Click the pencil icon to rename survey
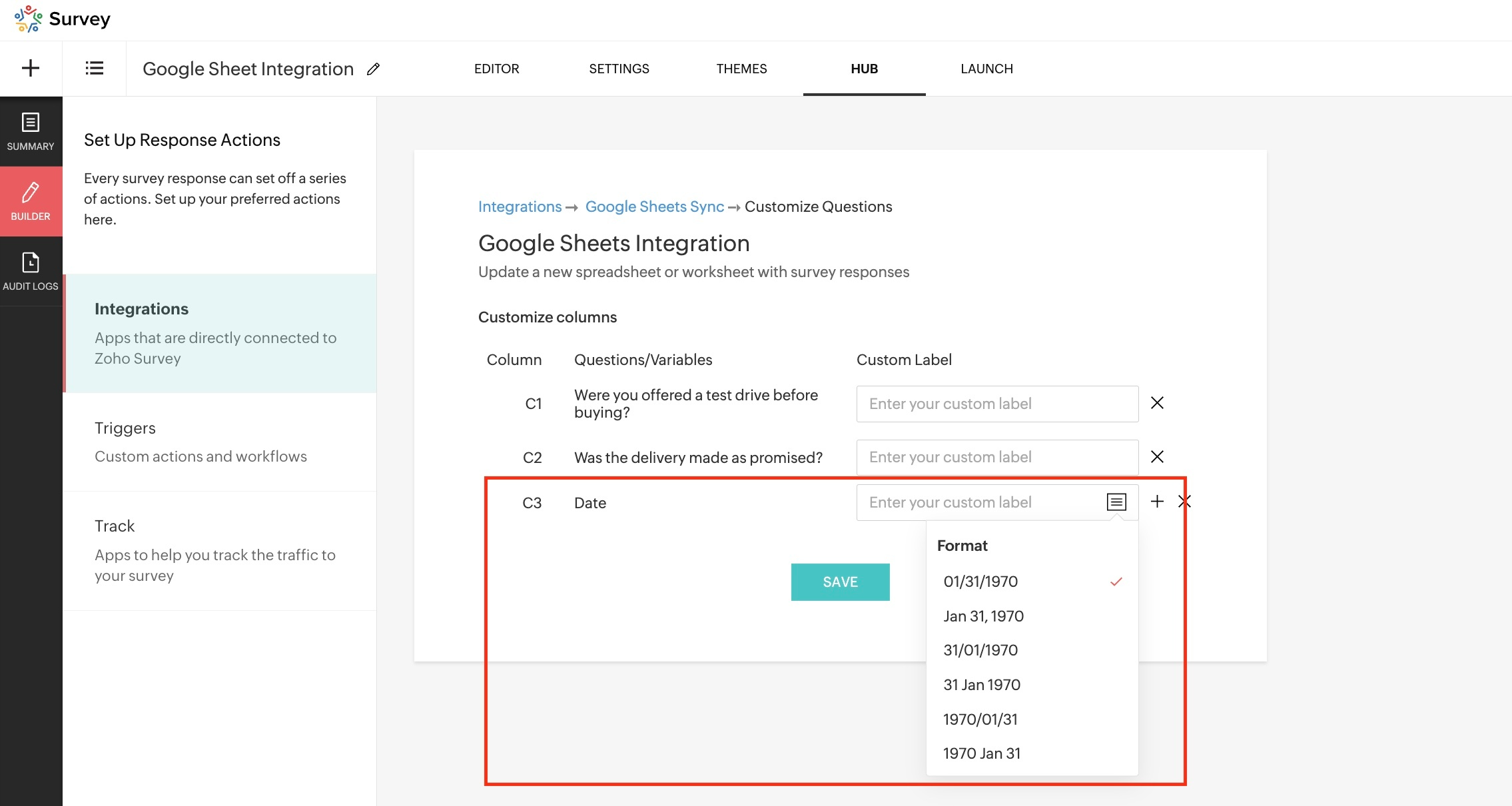This screenshot has height=806, width=1512. [374, 69]
